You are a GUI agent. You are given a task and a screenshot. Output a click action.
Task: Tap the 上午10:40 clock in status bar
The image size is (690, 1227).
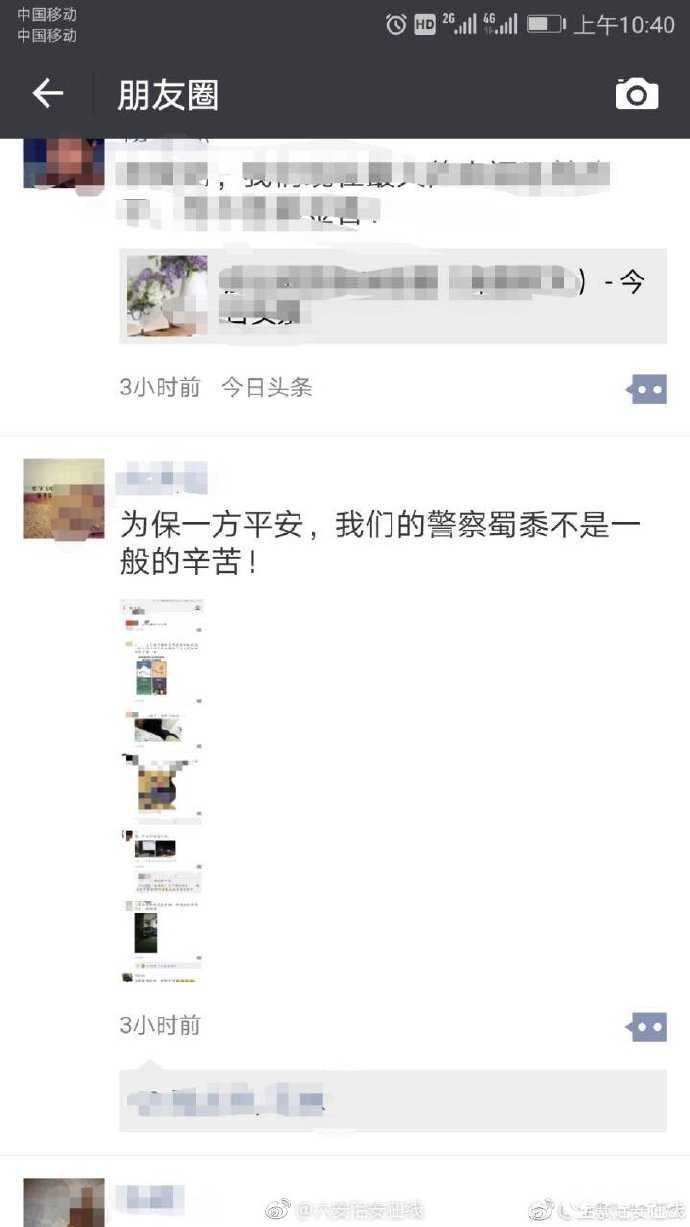624,25
